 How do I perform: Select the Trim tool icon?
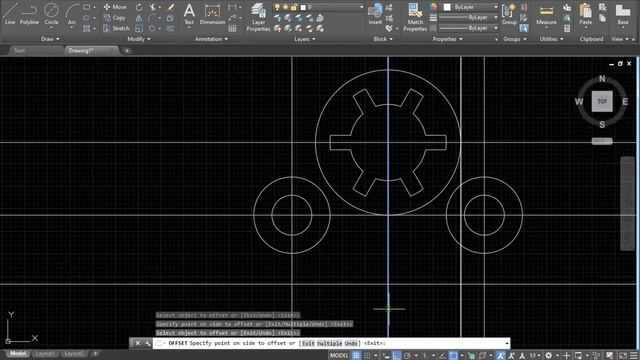pyautogui.click(x=153, y=7)
